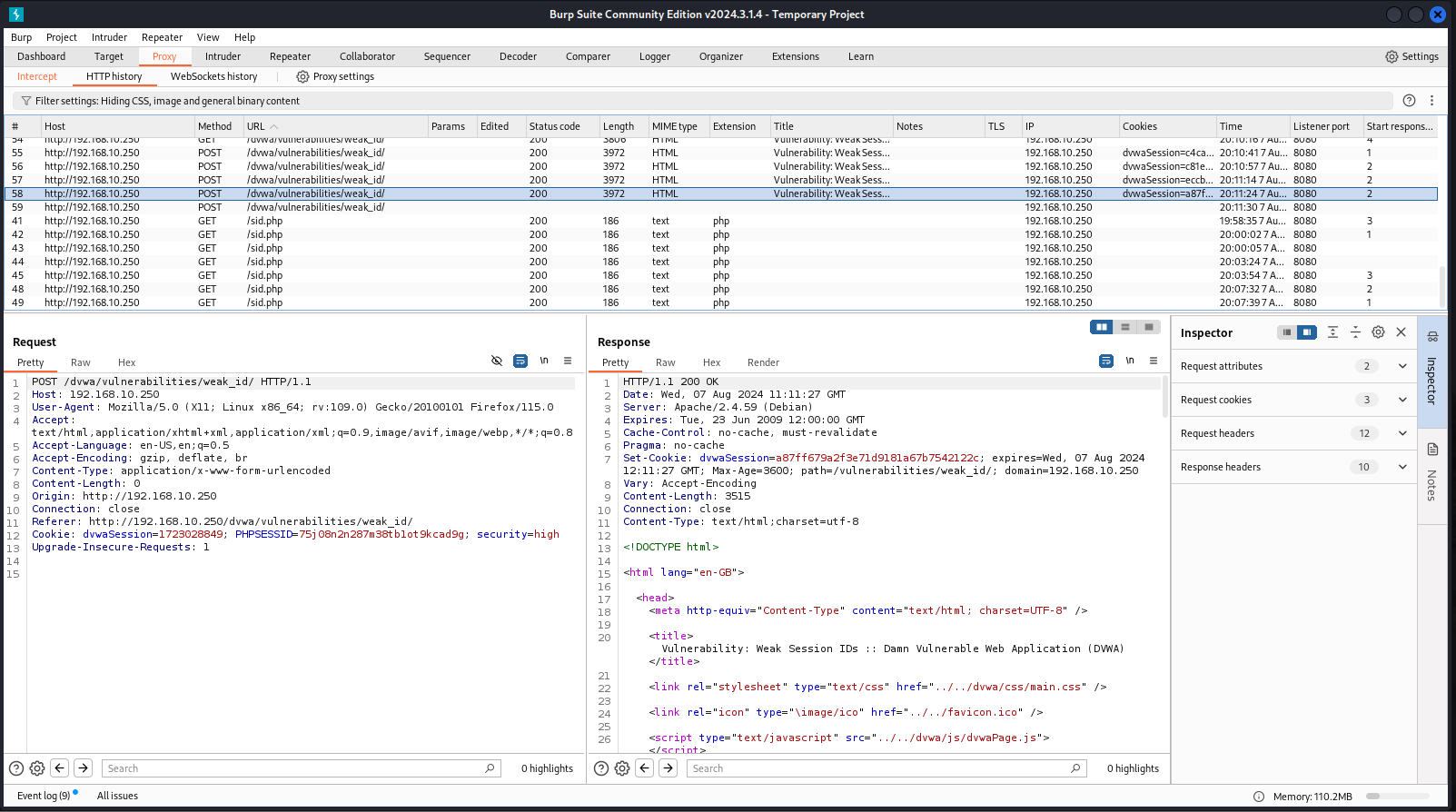Select history row number 59
The image size is (1456, 812).
point(721,207)
